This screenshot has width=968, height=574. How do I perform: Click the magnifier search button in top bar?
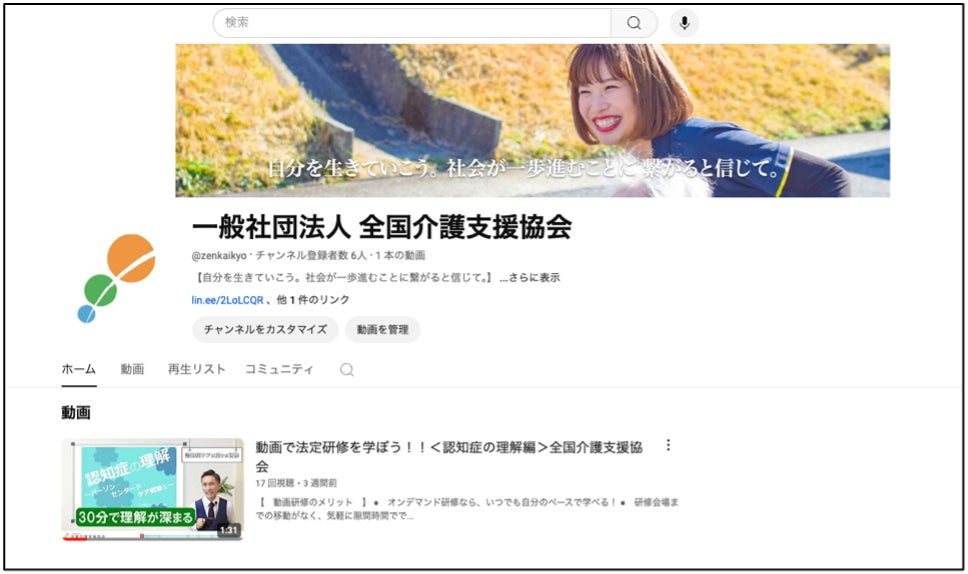[x=634, y=23]
